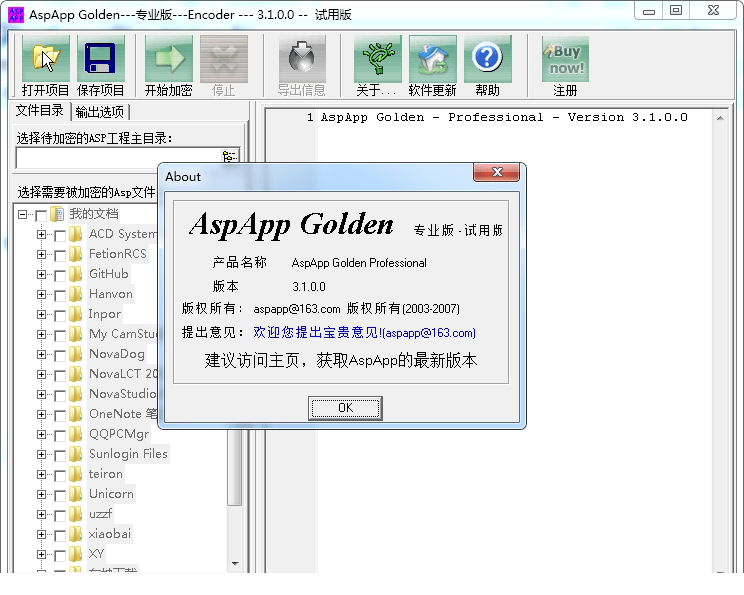Switch to the 输出选项 tab

pos(100,112)
